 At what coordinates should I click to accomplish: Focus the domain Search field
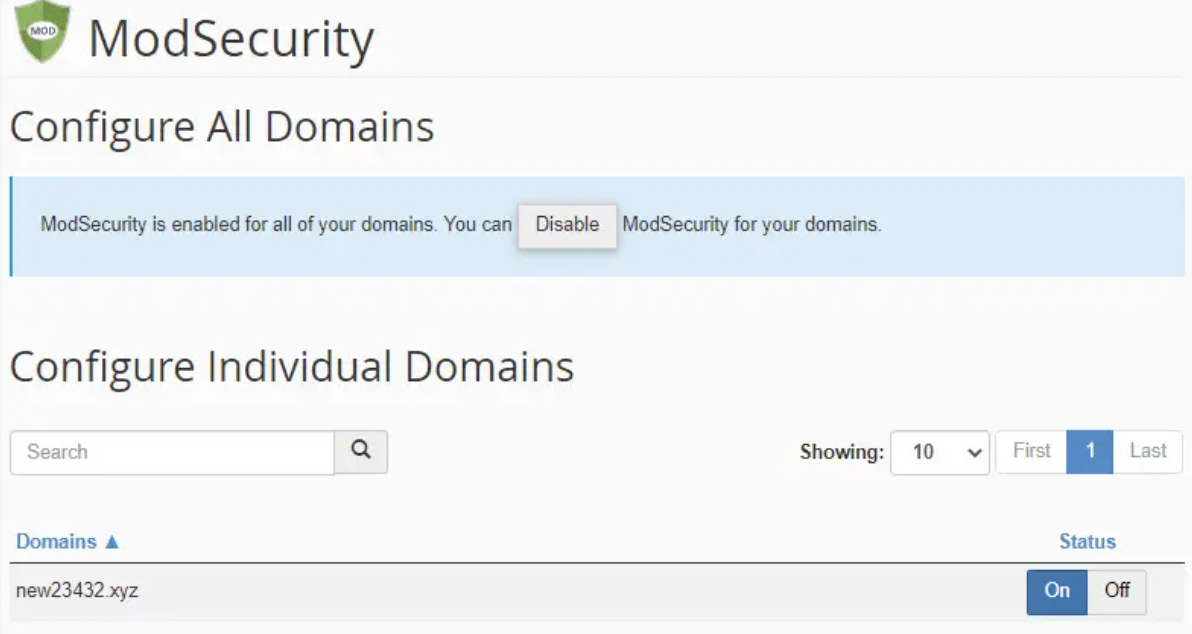point(172,452)
